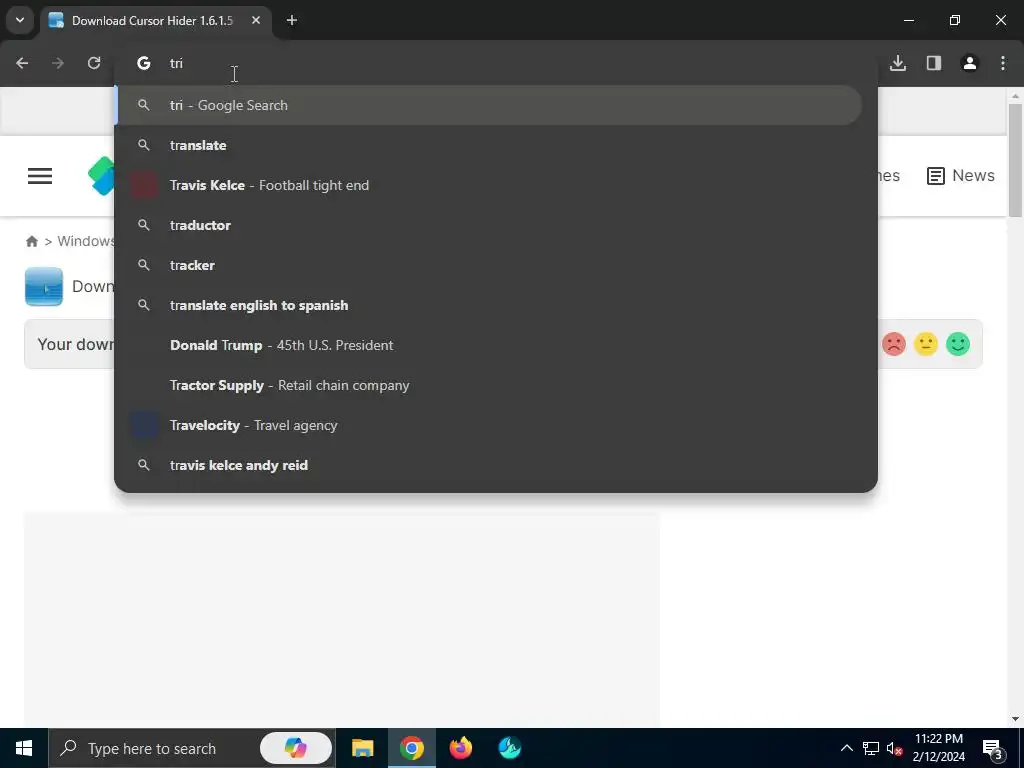Open the blue wave taskbar app
Image resolution: width=1024 pixels, height=768 pixels.
[x=509, y=748]
